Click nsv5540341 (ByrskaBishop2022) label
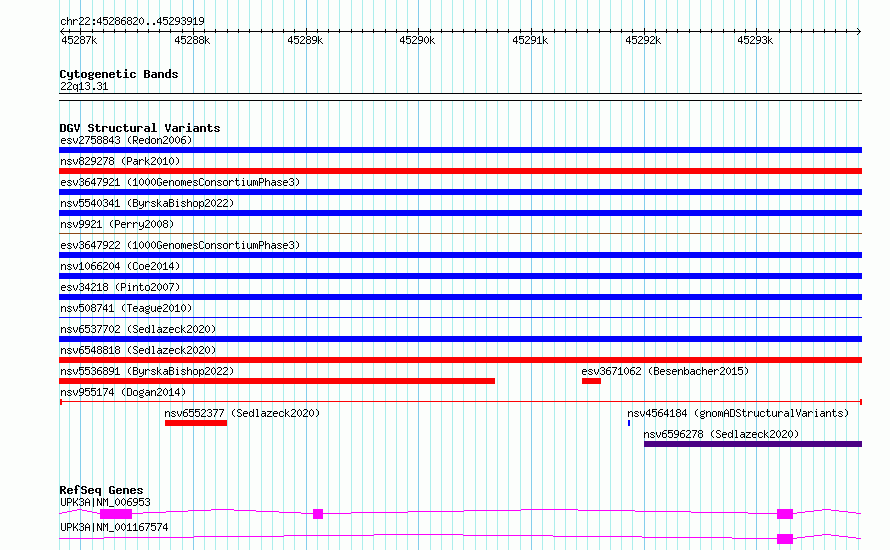This screenshot has height=550, width=890. pyautogui.click(x=147, y=203)
